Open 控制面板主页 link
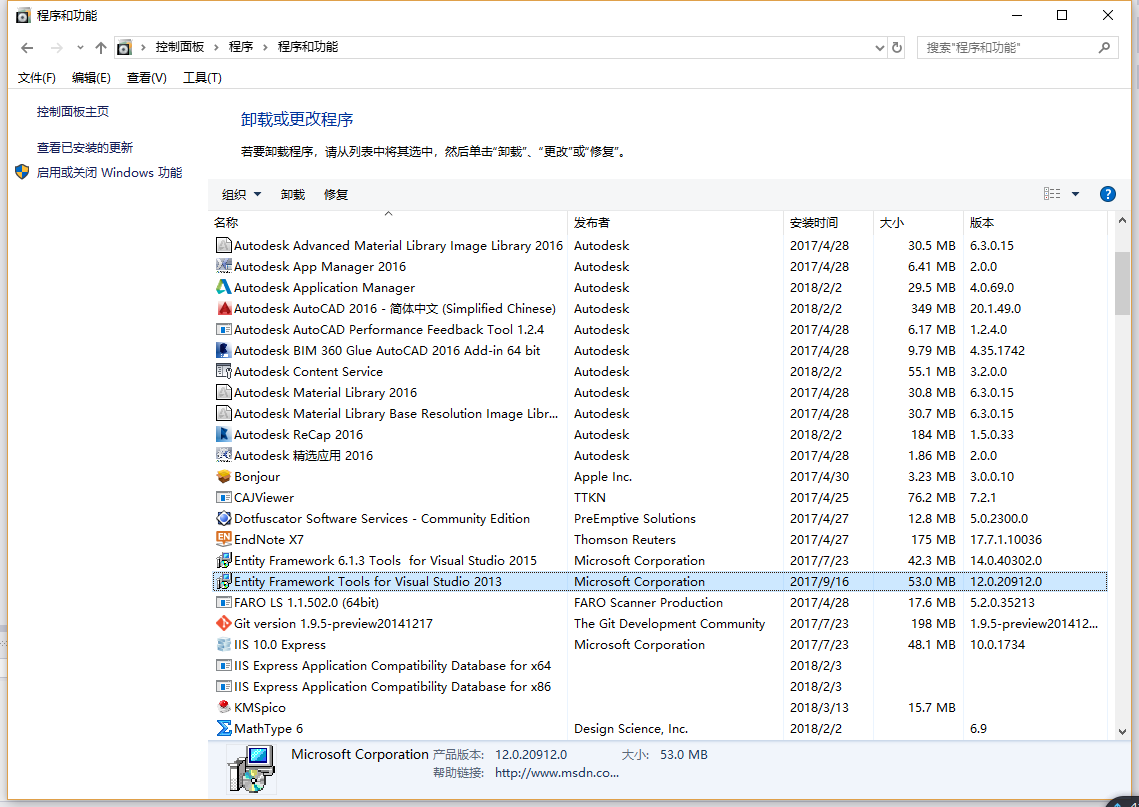 pyautogui.click(x=73, y=112)
